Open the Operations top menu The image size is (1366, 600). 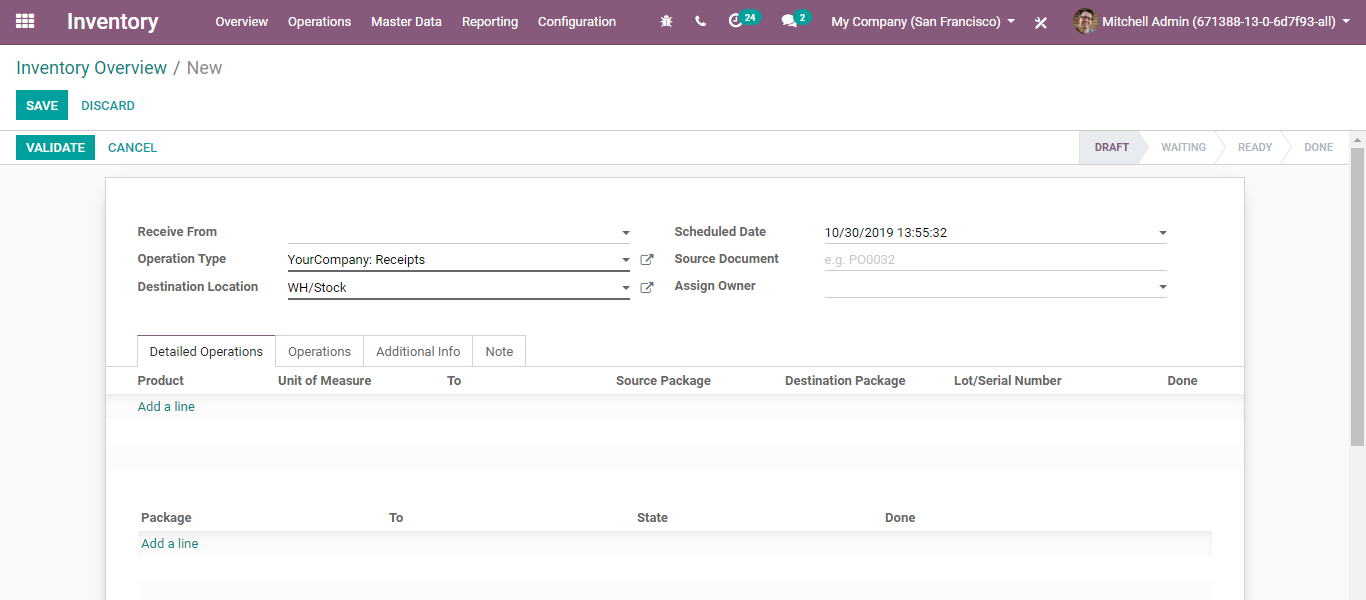(319, 21)
